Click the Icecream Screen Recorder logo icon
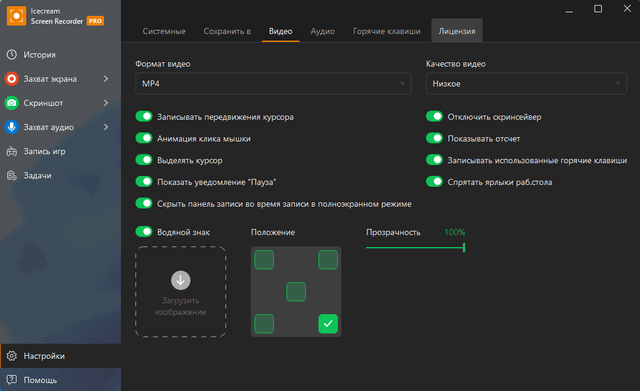 (x=16, y=16)
